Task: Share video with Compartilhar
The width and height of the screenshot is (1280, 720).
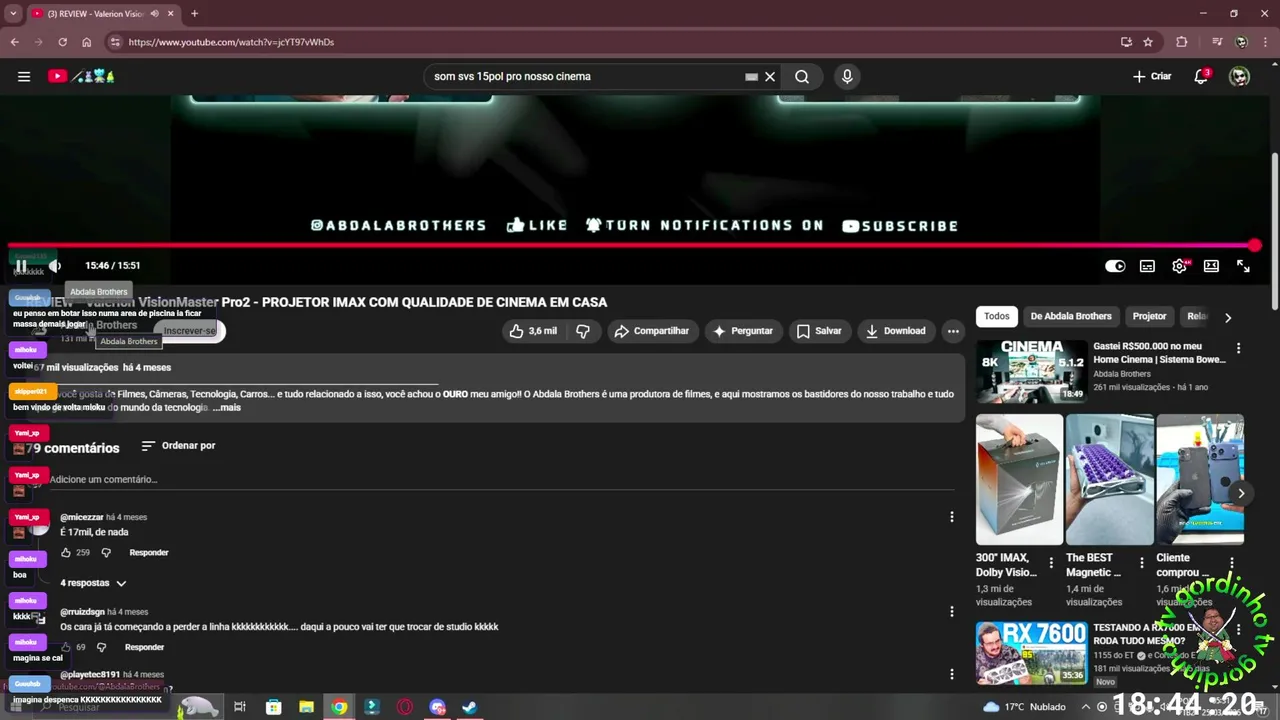Action: coord(651,331)
